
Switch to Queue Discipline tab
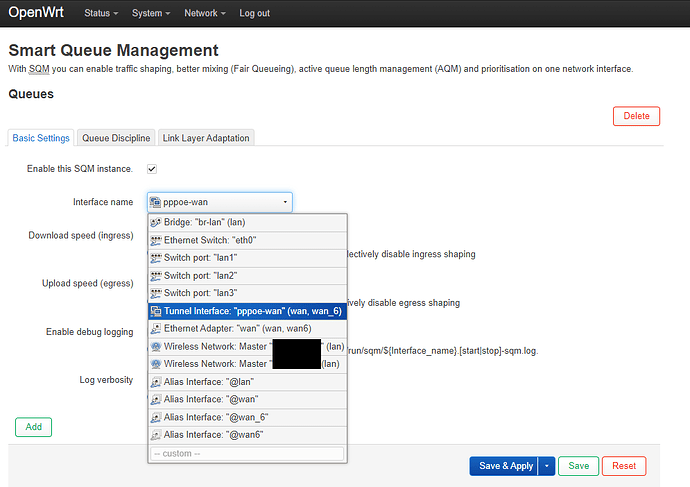click(x=116, y=138)
